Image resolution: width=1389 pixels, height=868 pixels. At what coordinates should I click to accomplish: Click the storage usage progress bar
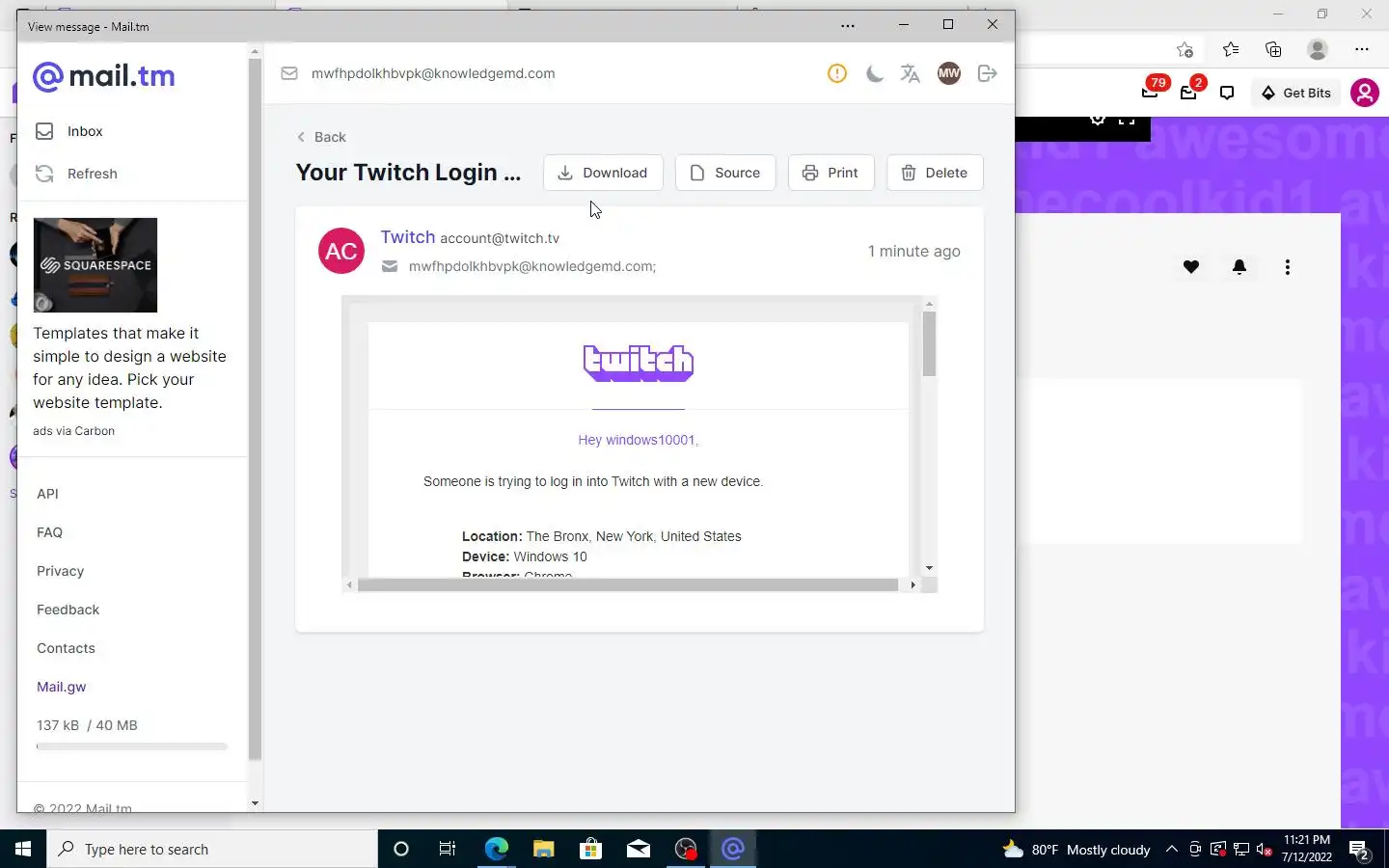click(x=132, y=746)
